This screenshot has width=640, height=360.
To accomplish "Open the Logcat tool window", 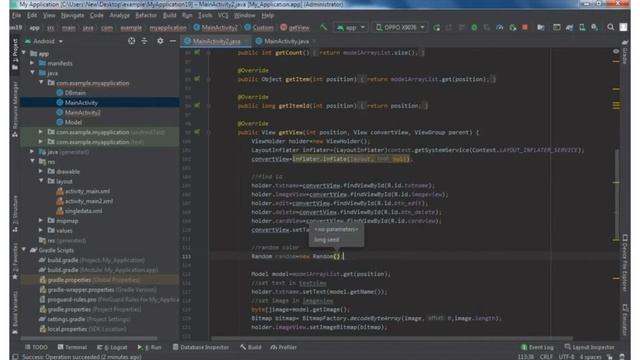I will [112, 347].
